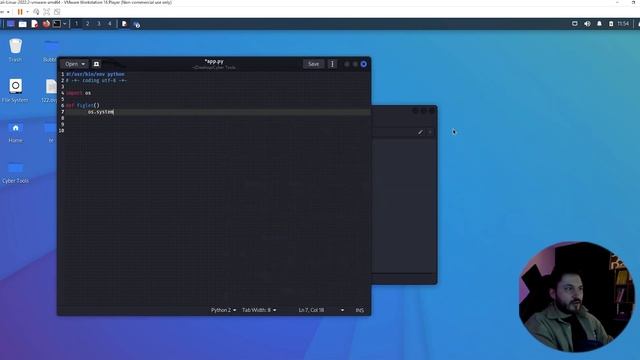Image resolution: width=640 pixels, height=360 pixels.
Task: Switch to workspace 3
Action: click(99, 24)
